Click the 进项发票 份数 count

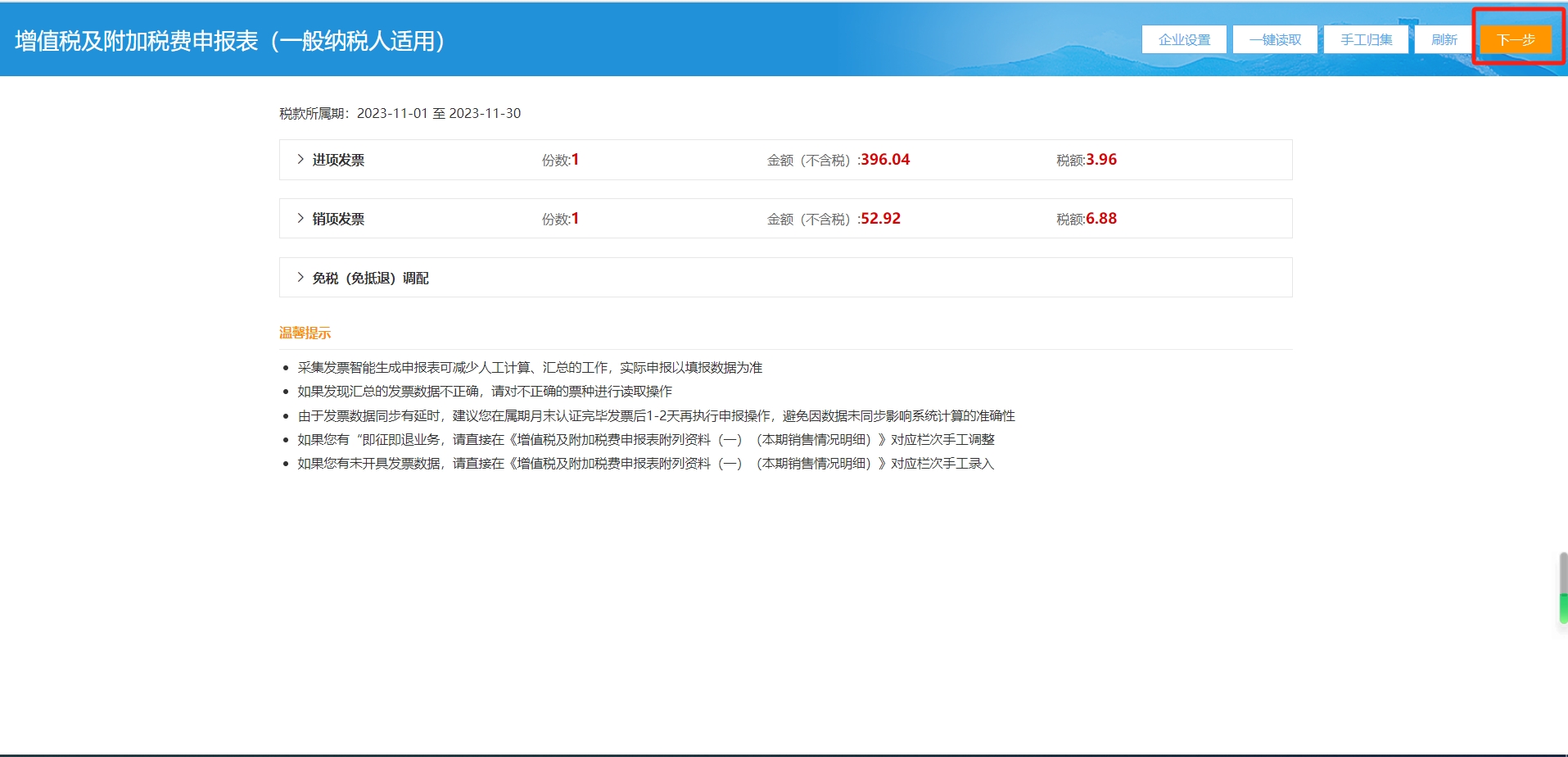575,160
